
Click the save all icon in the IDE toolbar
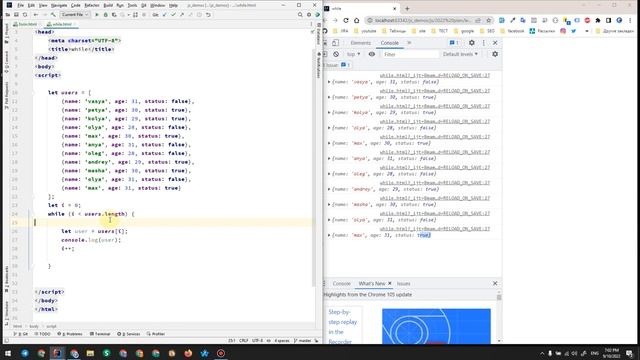pyautogui.click(x=16, y=15)
